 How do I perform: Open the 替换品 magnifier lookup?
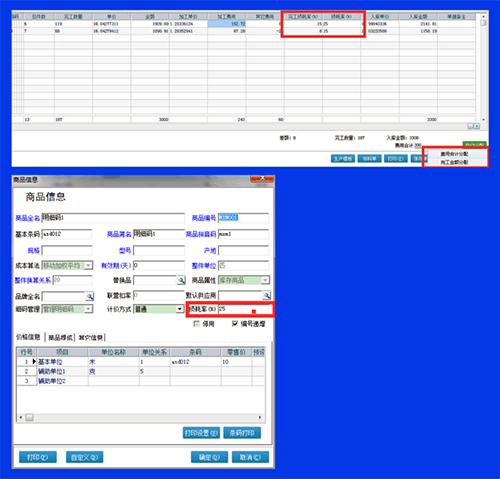point(181,280)
